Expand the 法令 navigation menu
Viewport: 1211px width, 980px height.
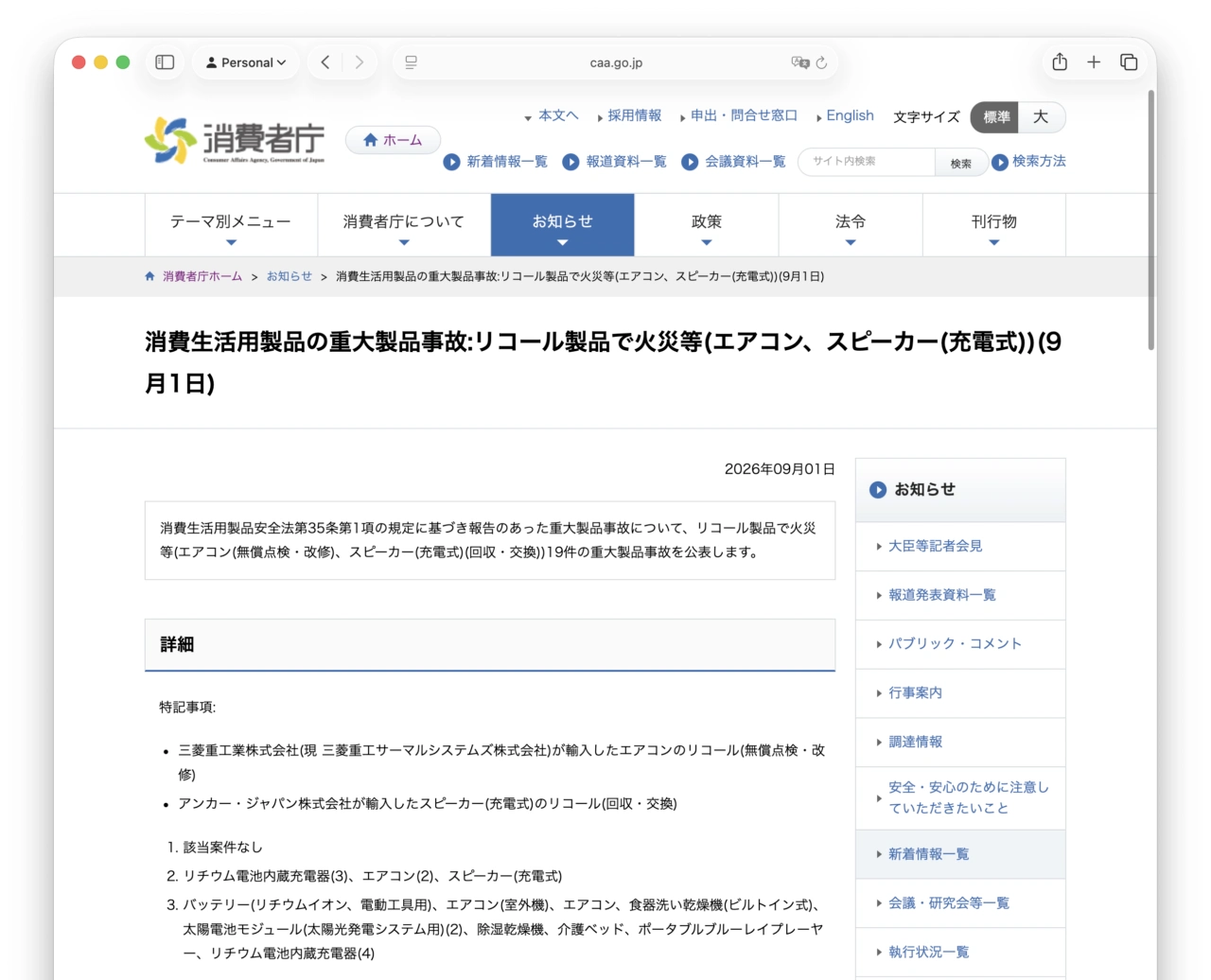click(851, 225)
